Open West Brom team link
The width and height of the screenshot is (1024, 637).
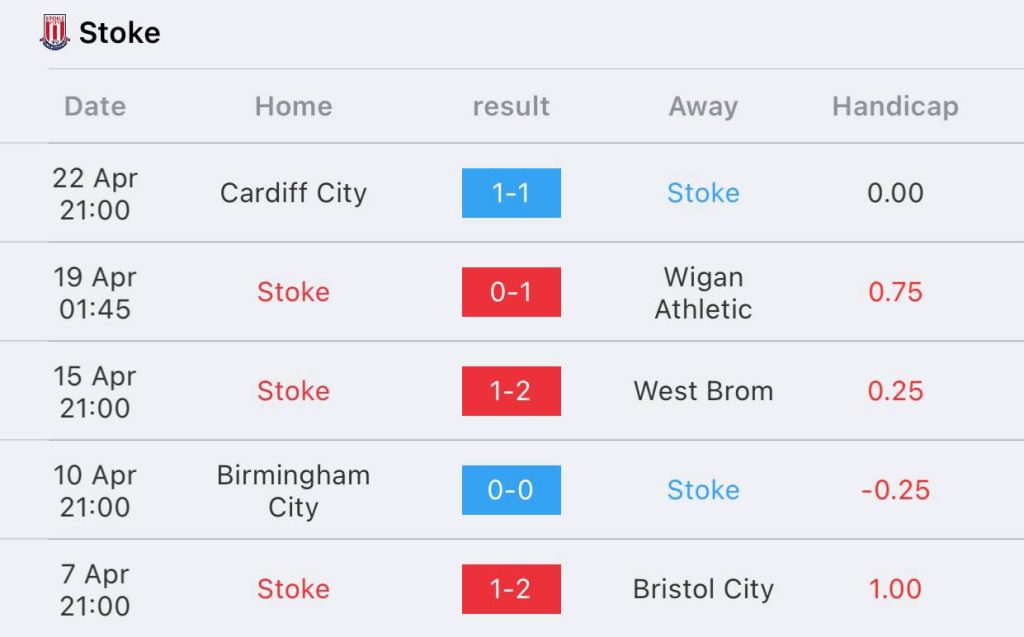[703, 391]
